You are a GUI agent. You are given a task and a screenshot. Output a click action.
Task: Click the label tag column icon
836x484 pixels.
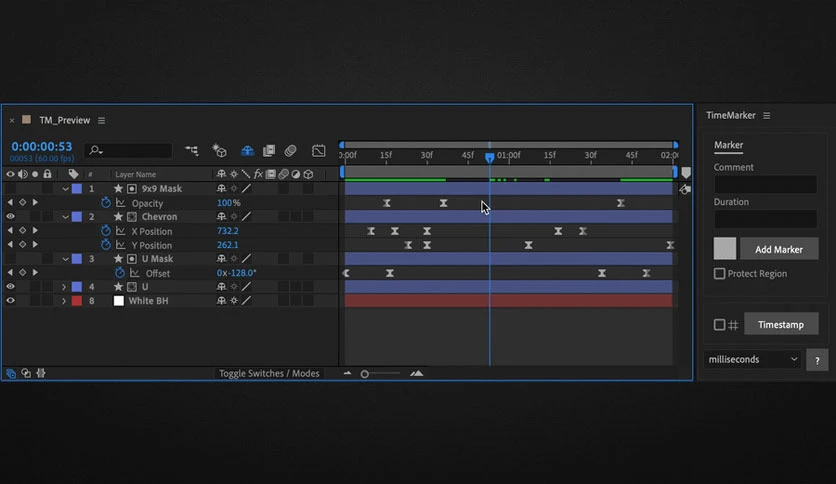tap(73, 174)
